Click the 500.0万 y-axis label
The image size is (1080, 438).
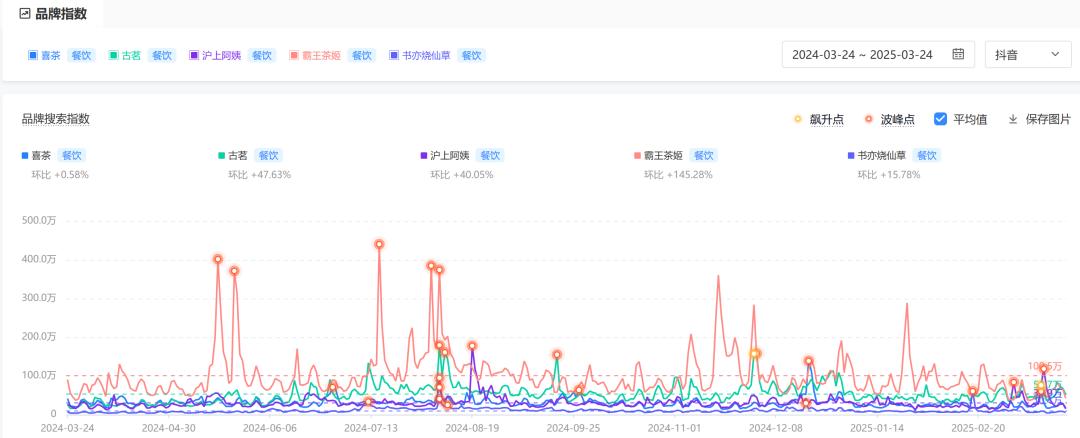point(41,220)
